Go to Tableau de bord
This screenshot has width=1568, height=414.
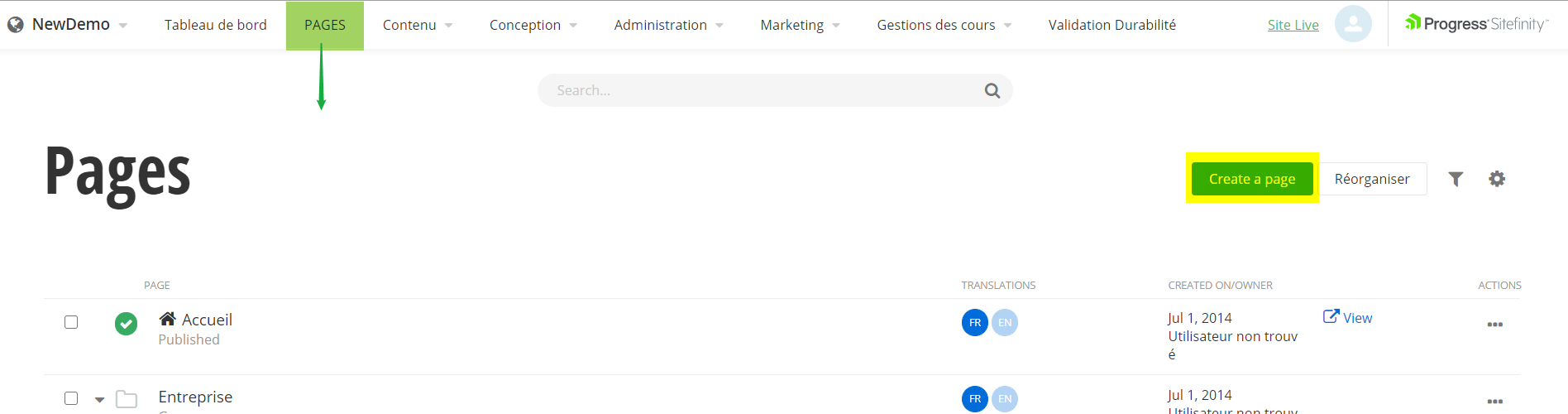click(215, 25)
